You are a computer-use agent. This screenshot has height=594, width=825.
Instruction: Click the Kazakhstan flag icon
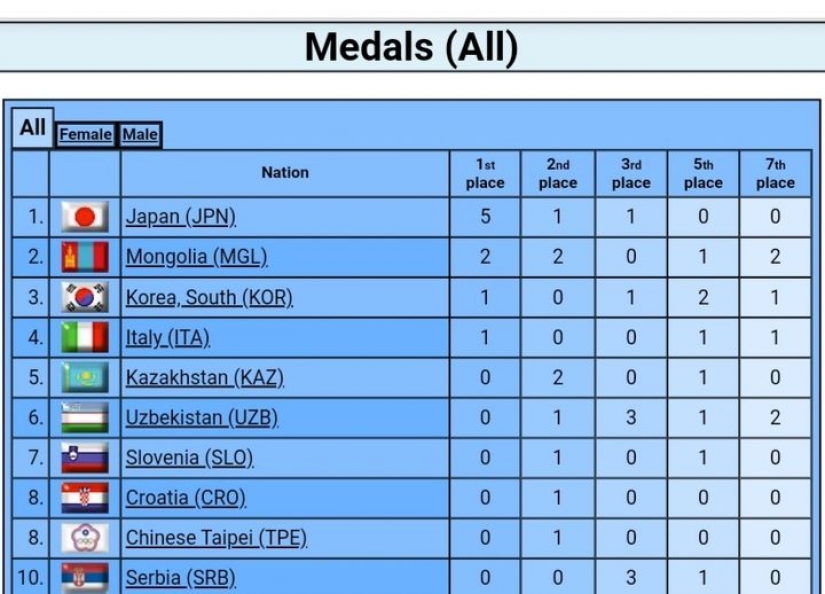click(x=85, y=377)
